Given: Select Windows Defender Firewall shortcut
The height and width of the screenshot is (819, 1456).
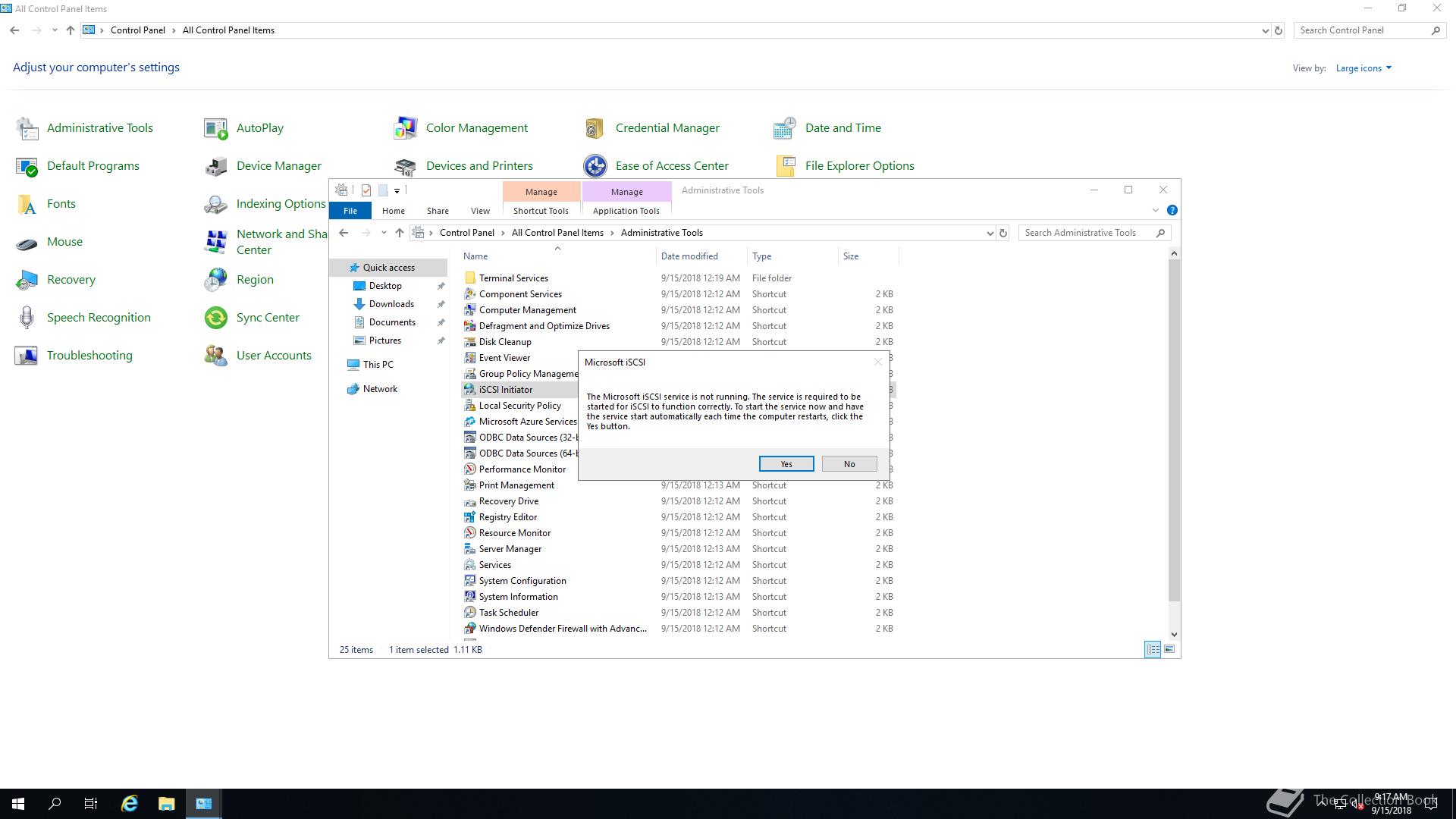Looking at the screenshot, I should pos(563,629).
